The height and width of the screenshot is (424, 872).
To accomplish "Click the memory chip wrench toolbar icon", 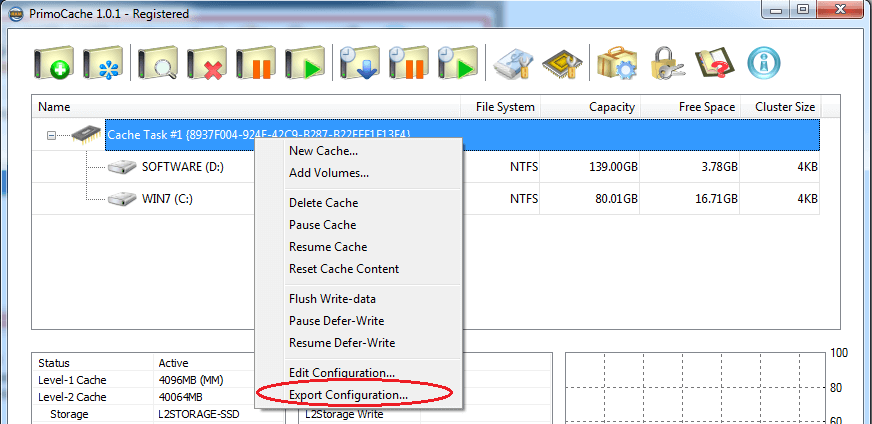I will click(562, 62).
